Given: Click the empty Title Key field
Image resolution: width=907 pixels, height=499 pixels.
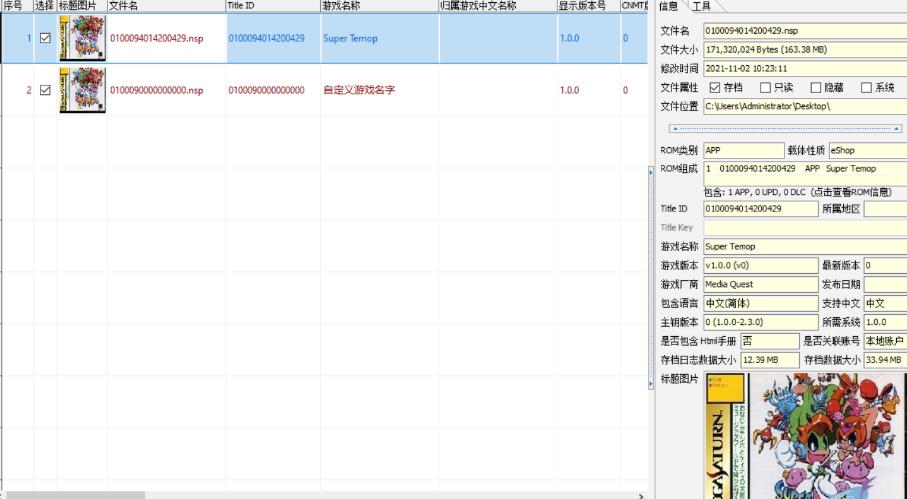Looking at the screenshot, I should point(805,228).
